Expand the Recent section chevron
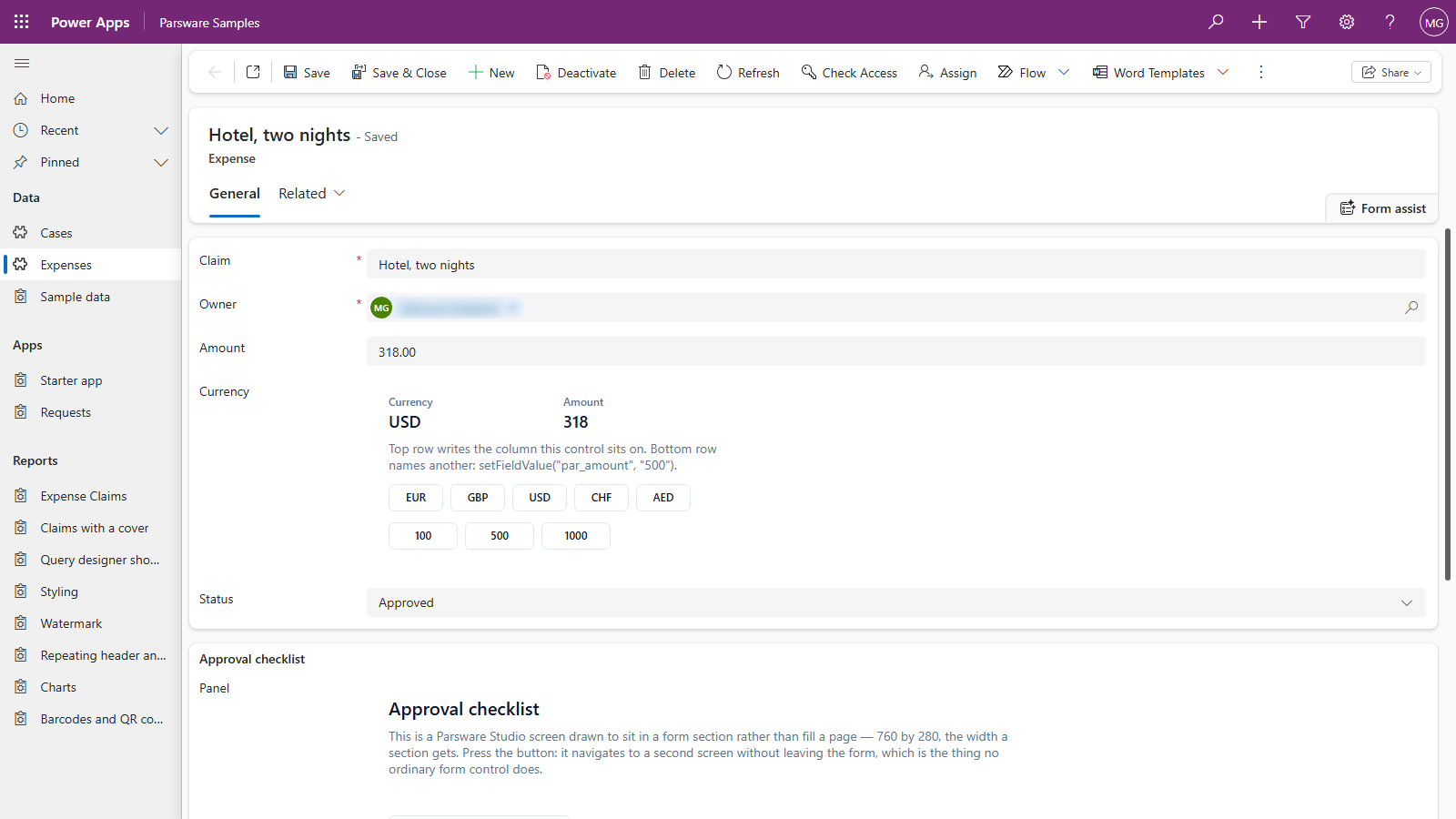Screen dimensions: 1456x819 161,130
